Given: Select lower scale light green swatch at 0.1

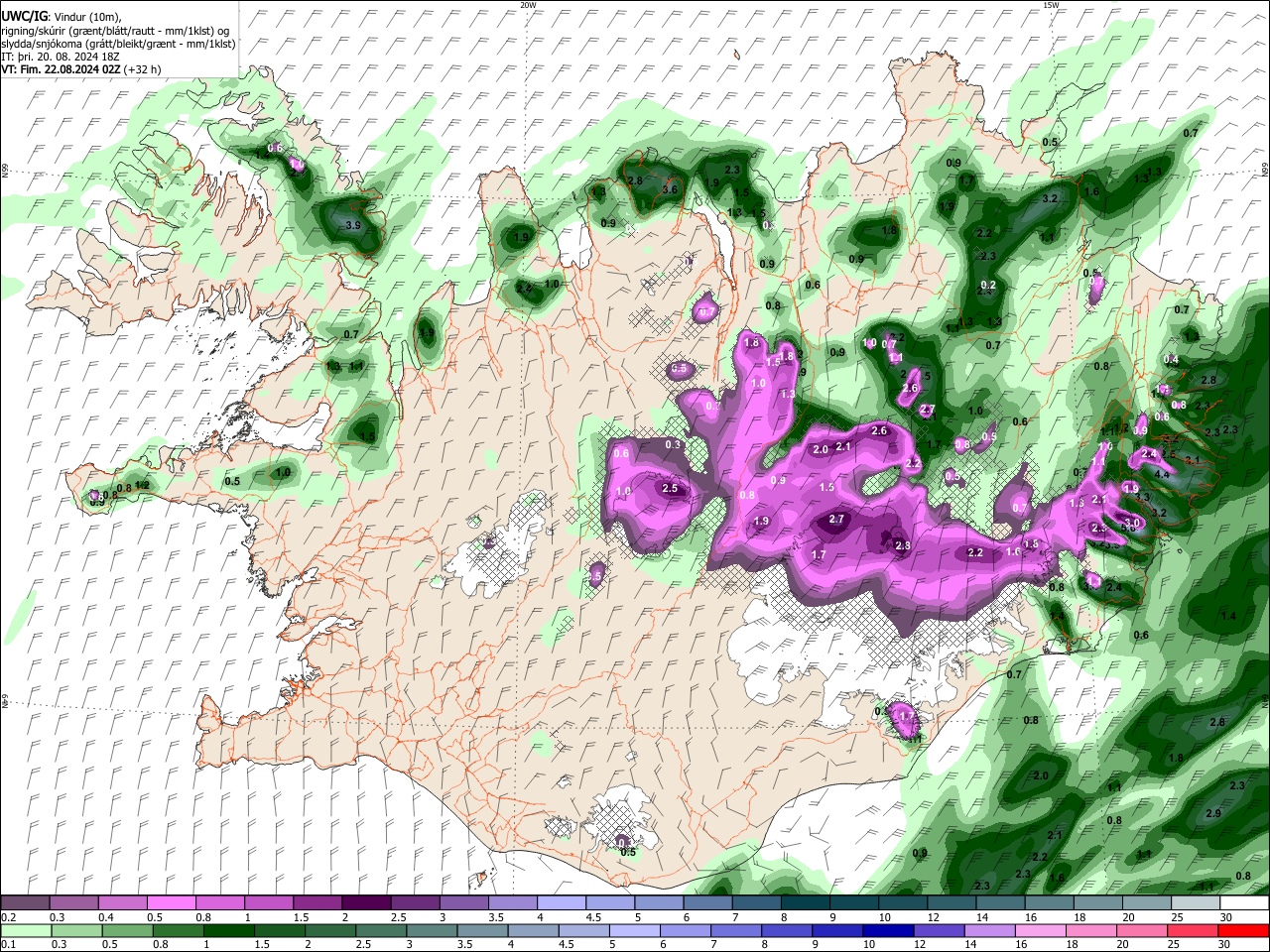Looking at the screenshot, I should (25, 930).
